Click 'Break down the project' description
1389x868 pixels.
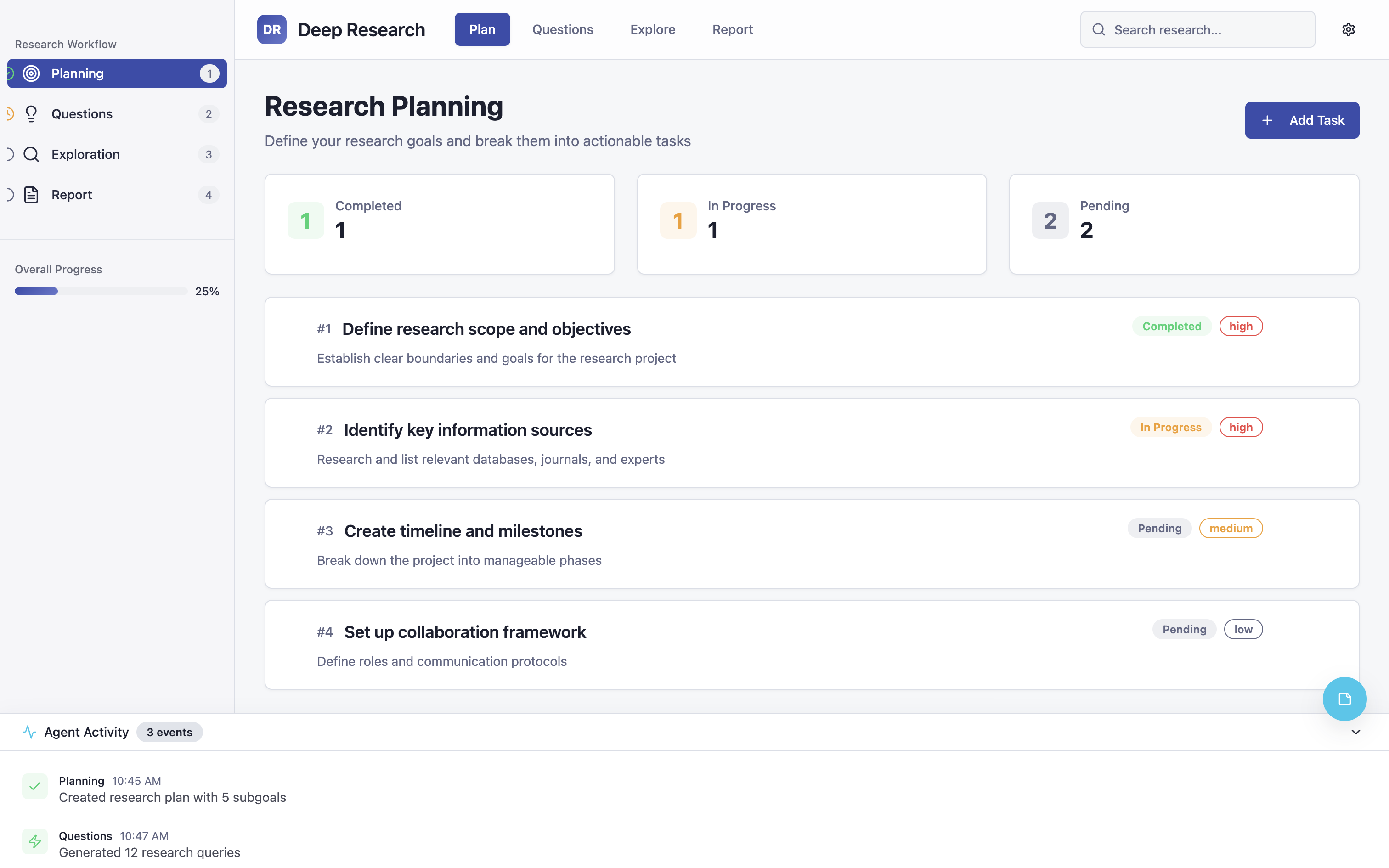click(459, 560)
